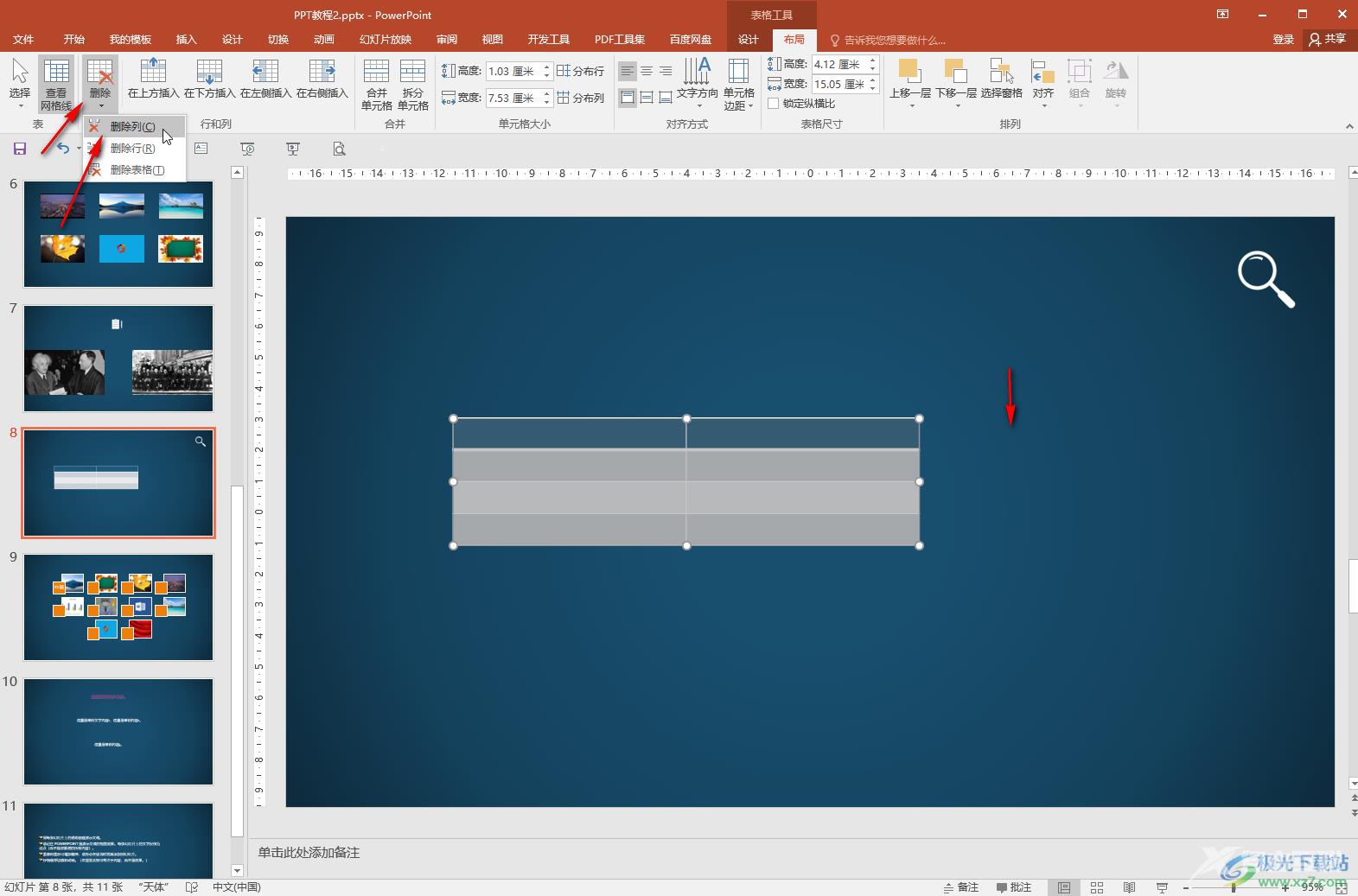Increase cell height with the up stepper
The width and height of the screenshot is (1358, 896).
tap(546, 67)
